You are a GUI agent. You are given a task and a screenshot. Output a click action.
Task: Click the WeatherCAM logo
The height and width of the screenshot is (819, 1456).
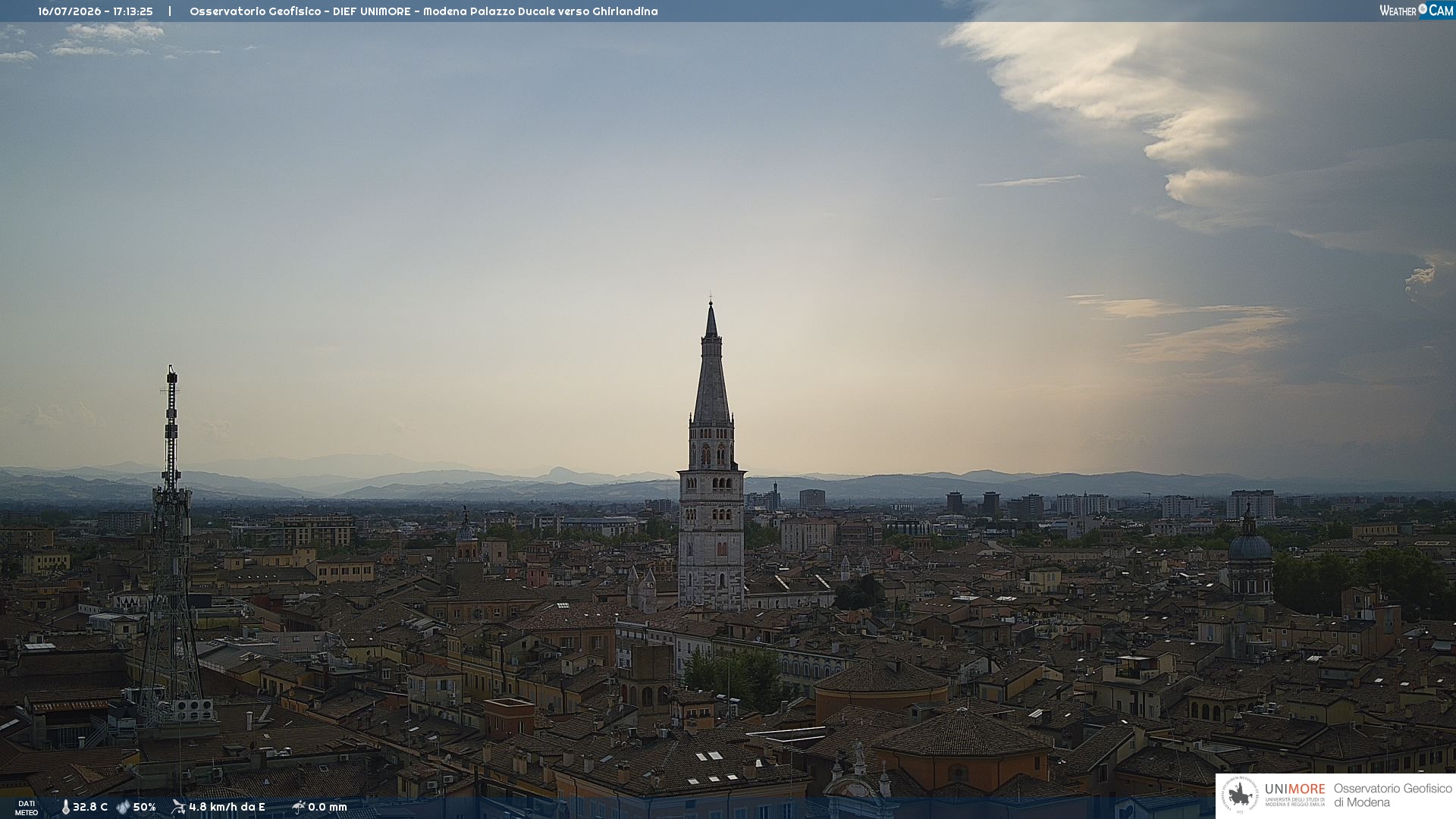(1416, 10)
